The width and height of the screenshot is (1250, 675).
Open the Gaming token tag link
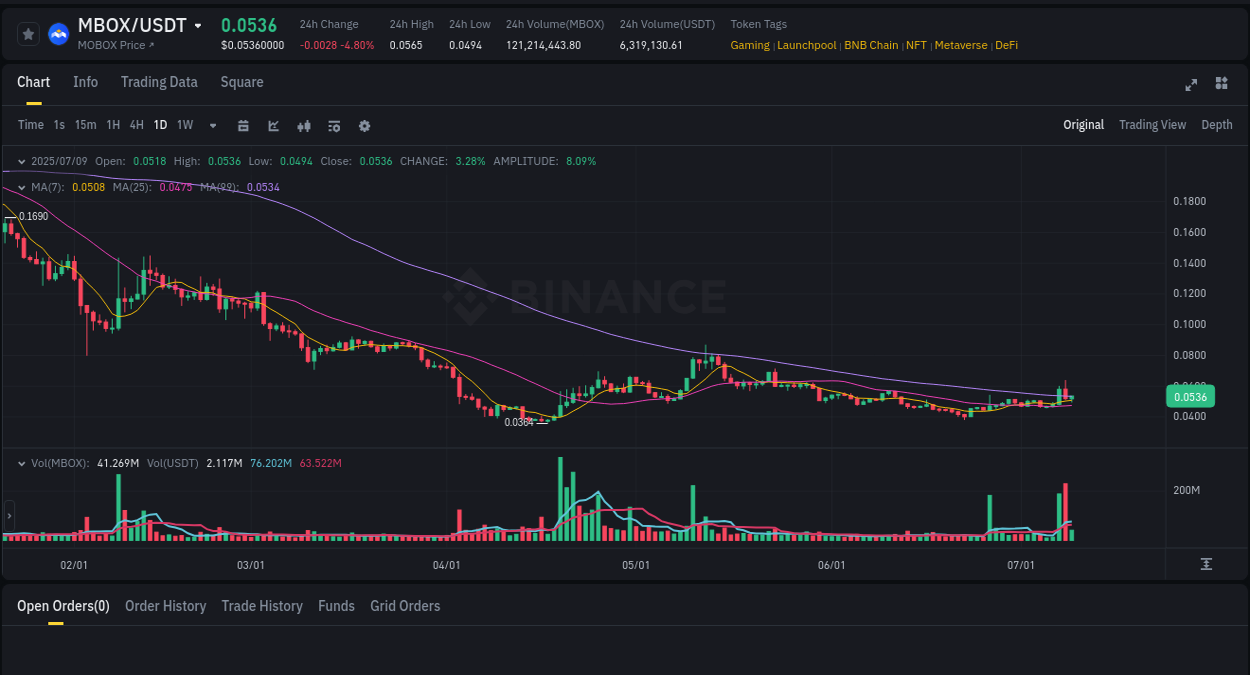pos(750,45)
